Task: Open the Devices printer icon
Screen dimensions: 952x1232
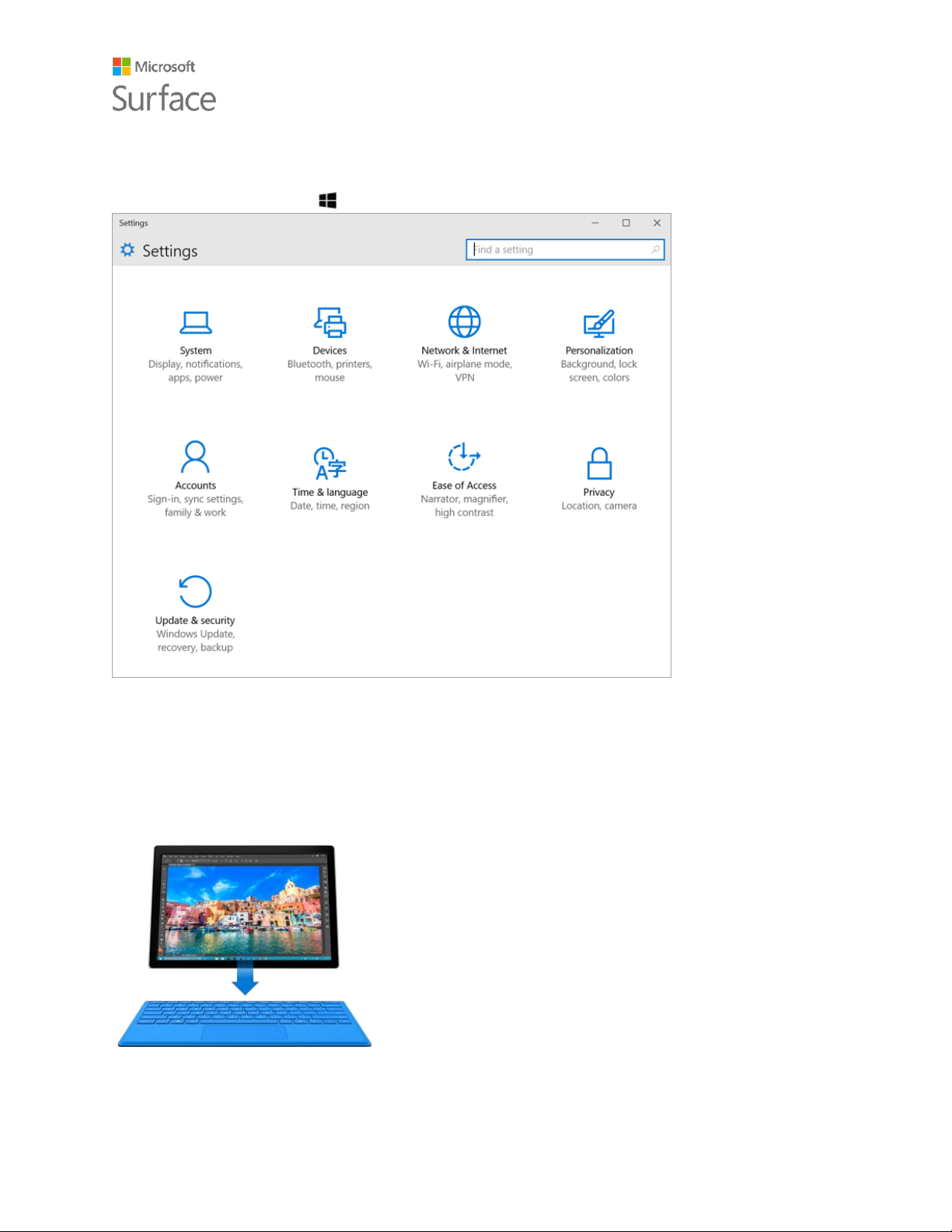Action: coord(330,322)
